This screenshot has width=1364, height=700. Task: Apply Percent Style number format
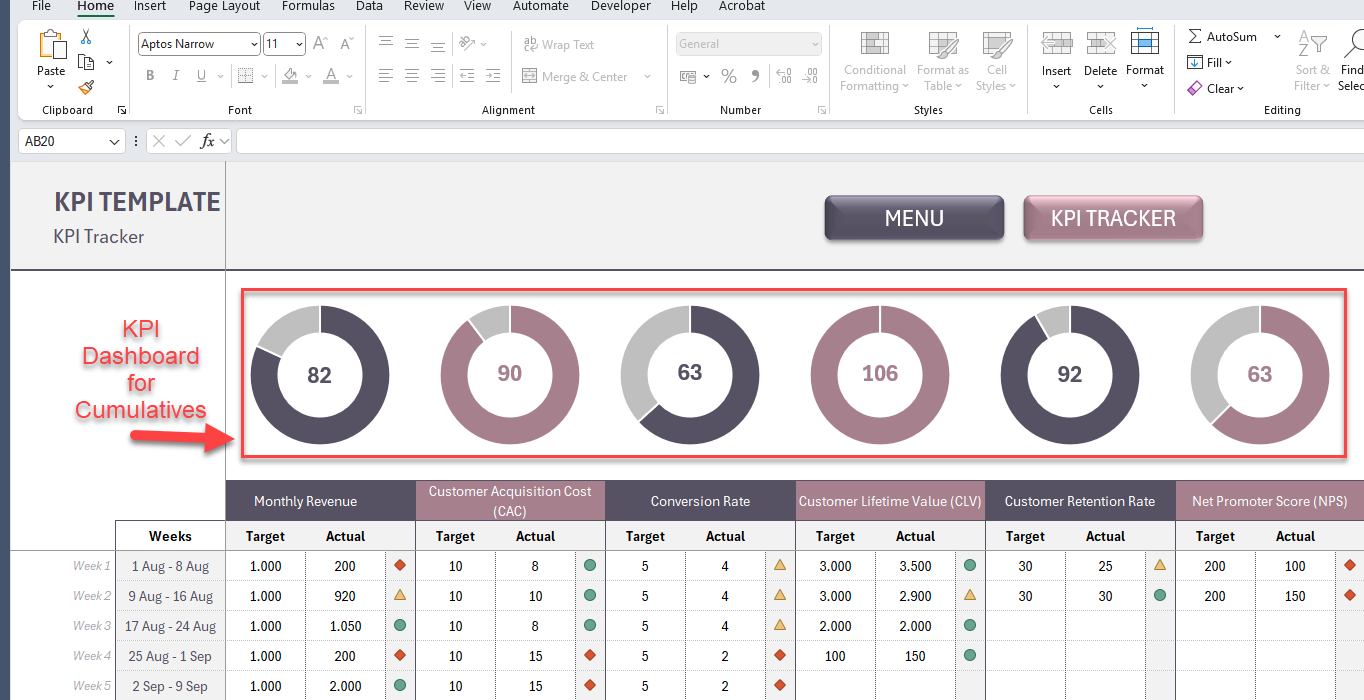coord(729,75)
